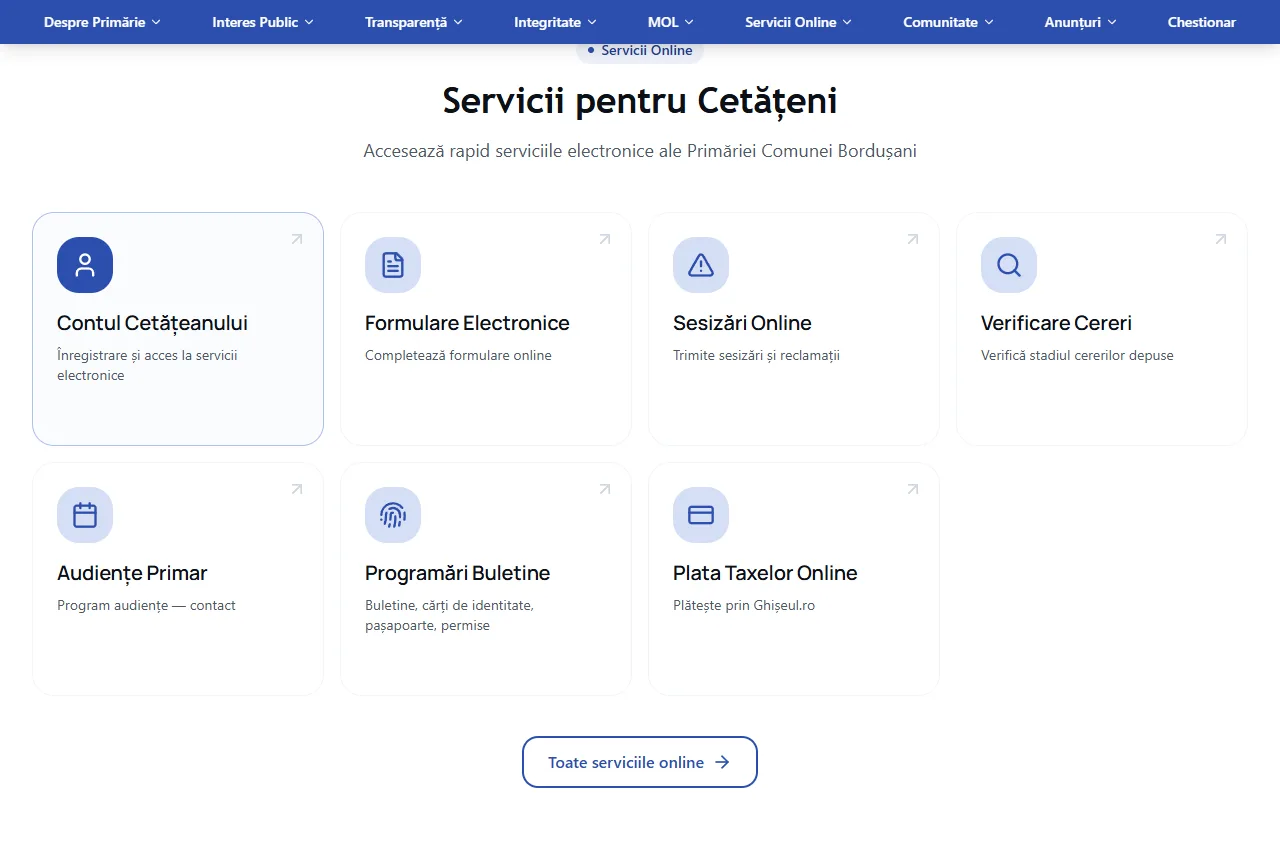Click the Servicii Online badge above heading
The width and height of the screenshot is (1280, 860).
(x=640, y=50)
